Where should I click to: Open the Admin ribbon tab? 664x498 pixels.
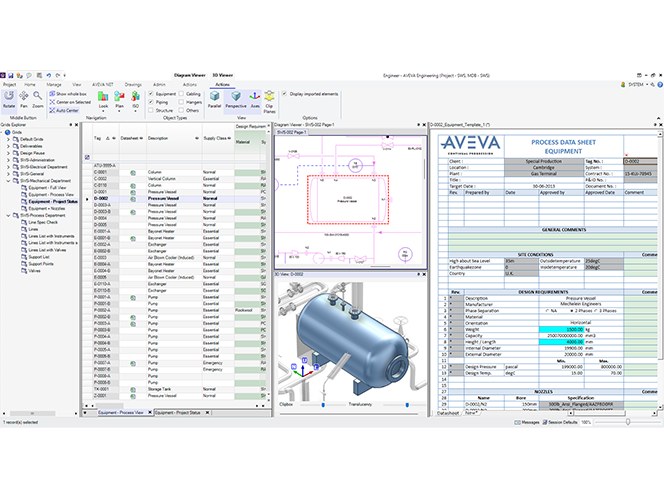pos(159,85)
